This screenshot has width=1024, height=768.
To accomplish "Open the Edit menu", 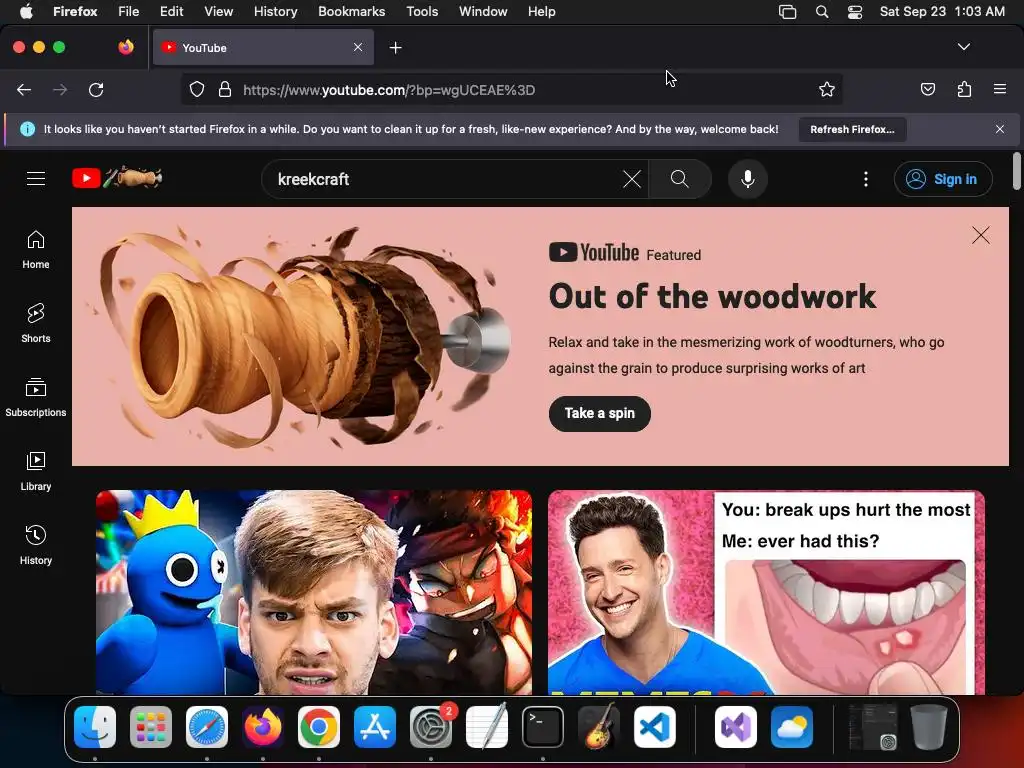I will coord(171,12).
